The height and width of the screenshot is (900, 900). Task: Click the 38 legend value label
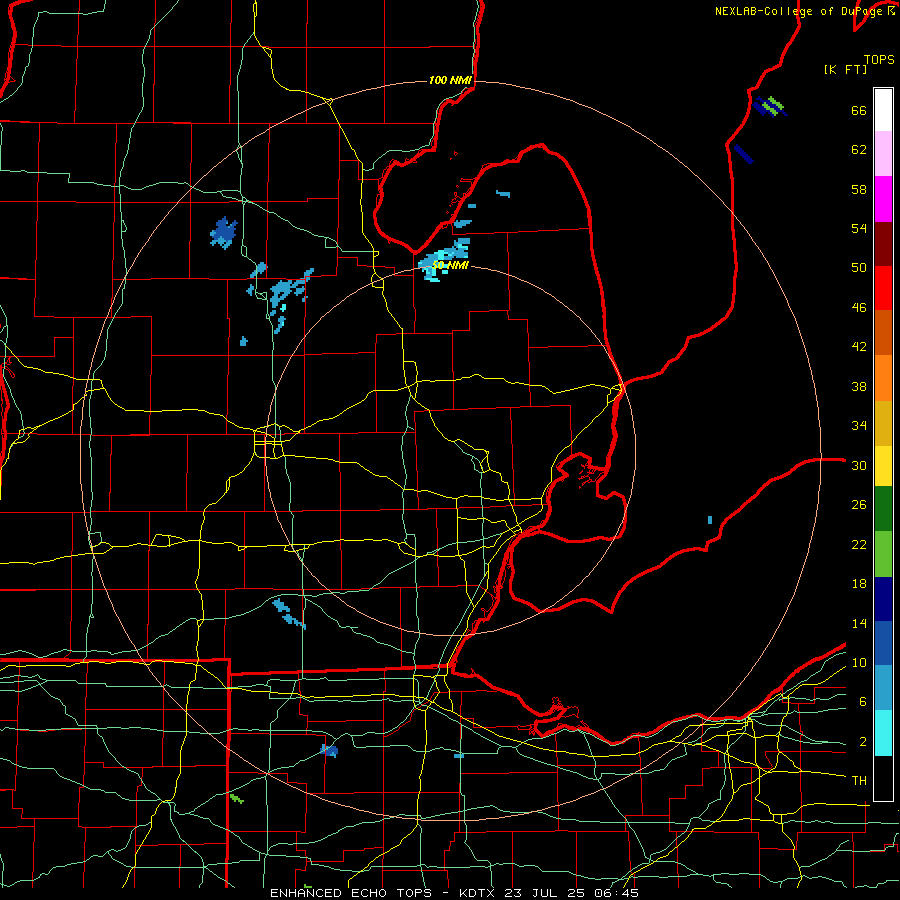point(859,386)
